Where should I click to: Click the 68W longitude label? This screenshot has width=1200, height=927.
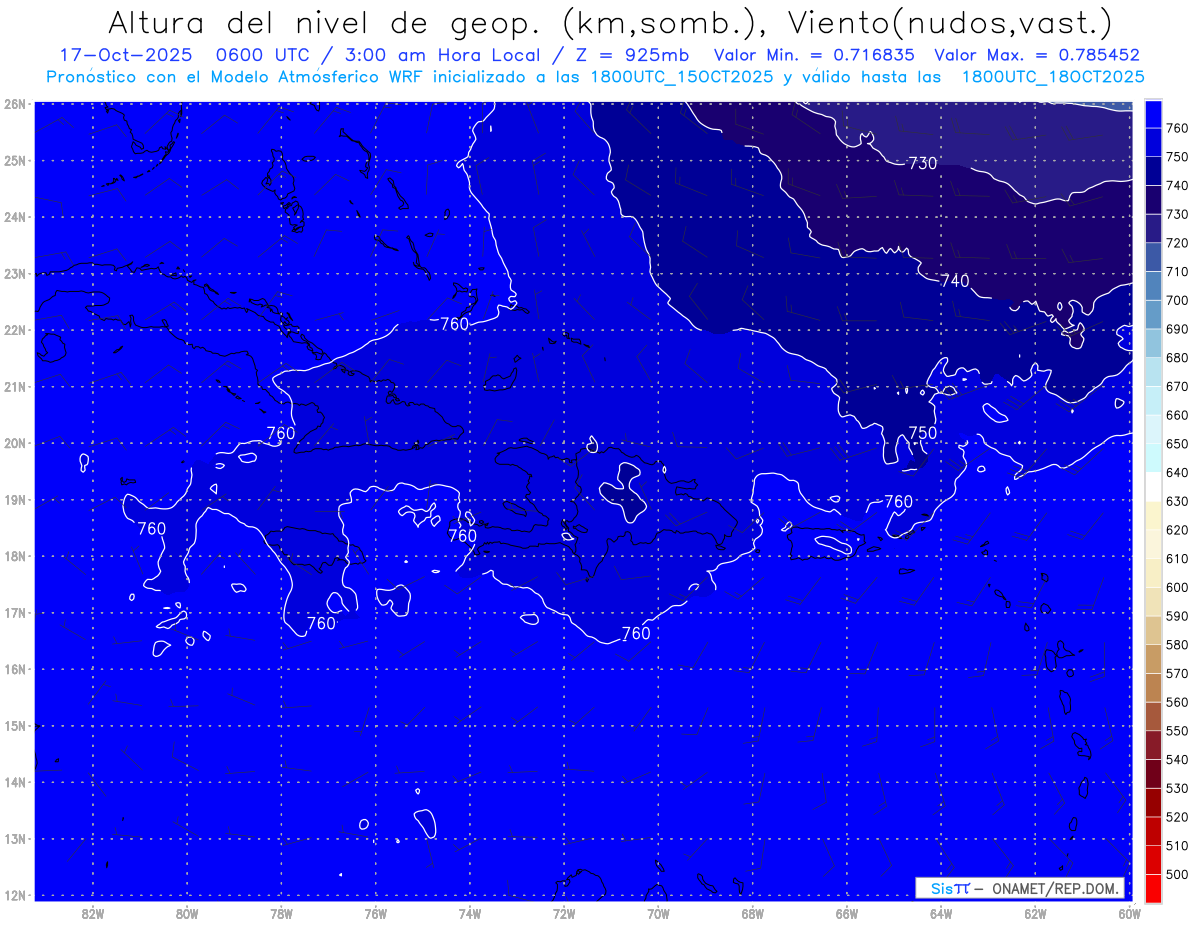pyautogui.click(x=752, y=913)
